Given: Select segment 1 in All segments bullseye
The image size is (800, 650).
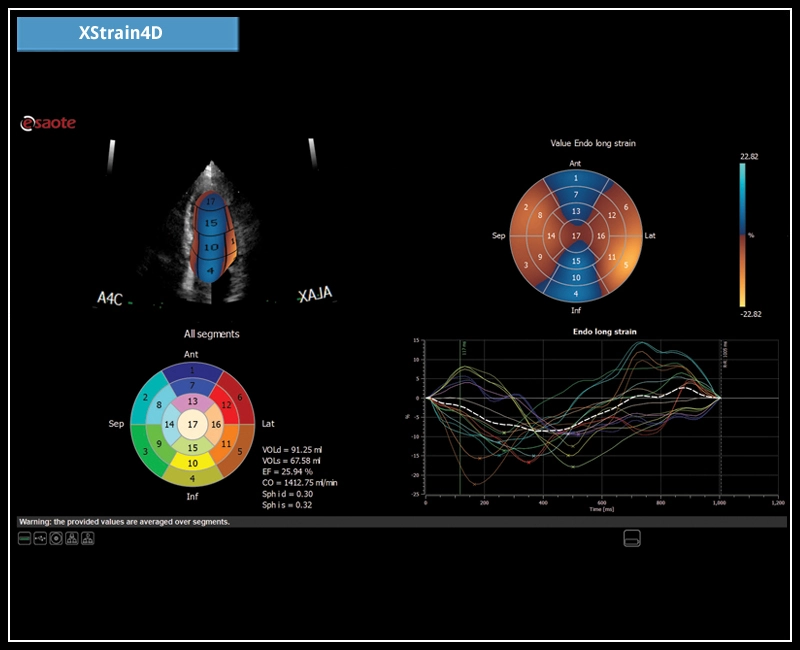Looking at the screenshot, I should coord(192,370).
